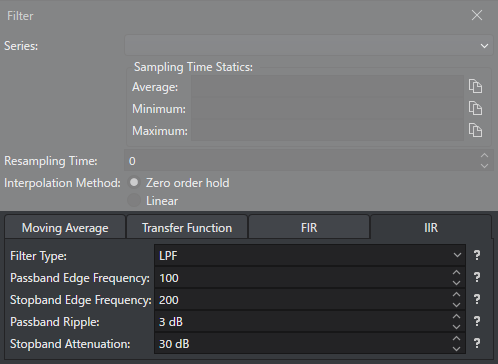This screenshot has width=498, height=364.
Task: Copy the Minimum sampling time value
Action: 475,108
